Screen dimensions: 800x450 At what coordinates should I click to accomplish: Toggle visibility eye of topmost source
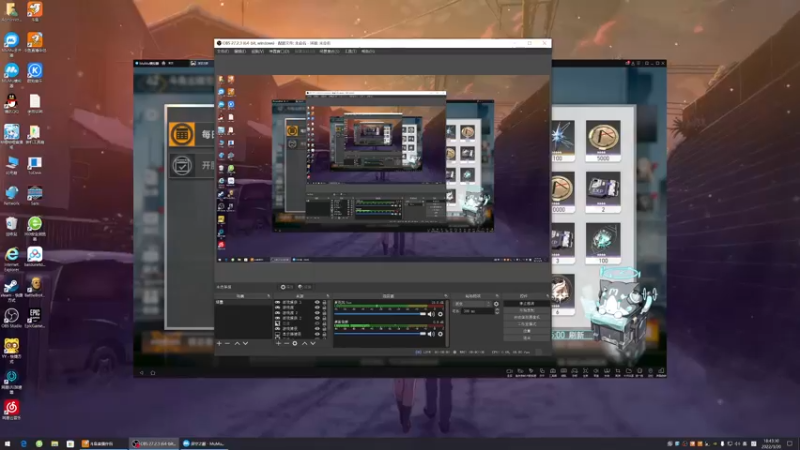pos(317,302)
